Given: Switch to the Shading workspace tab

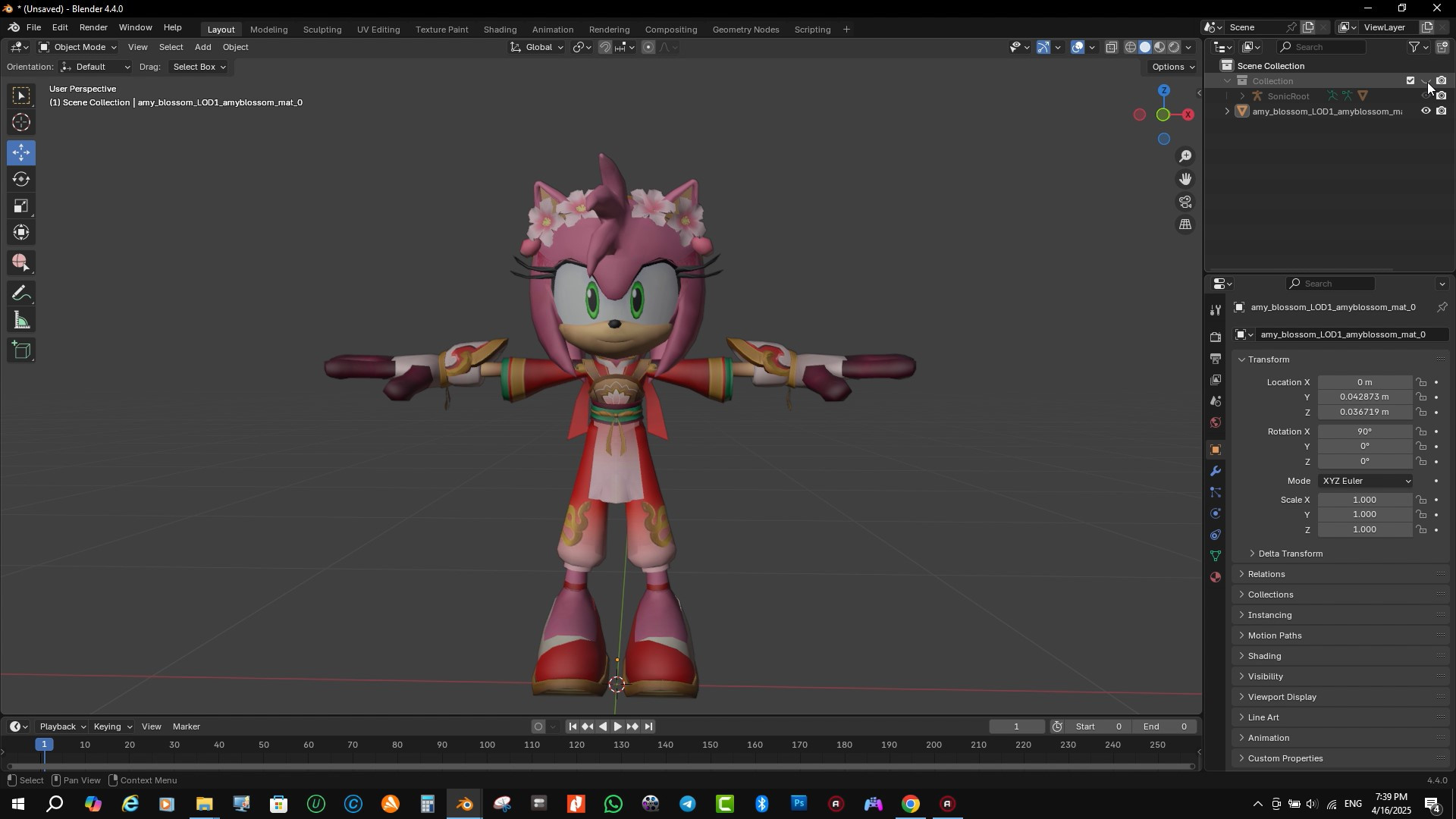Looking at the screenshot, I should 499,30.
